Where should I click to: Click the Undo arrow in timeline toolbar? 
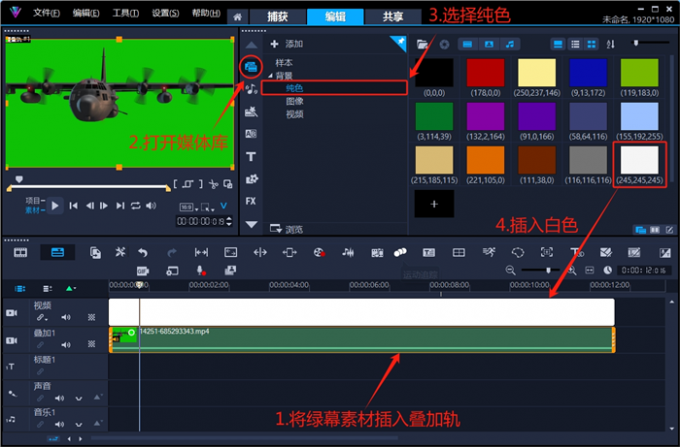click(144, 252)
